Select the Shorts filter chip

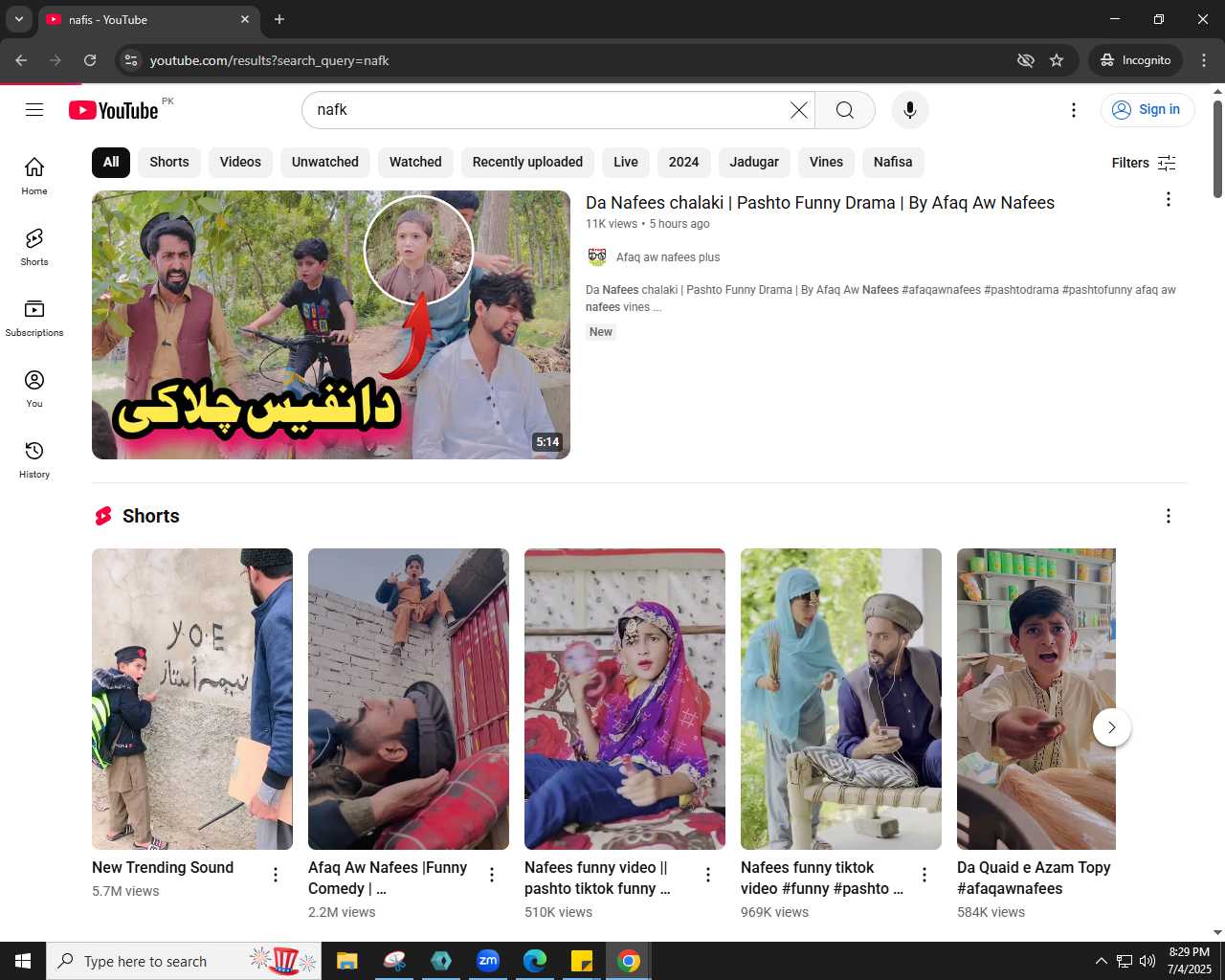point(169,162)
